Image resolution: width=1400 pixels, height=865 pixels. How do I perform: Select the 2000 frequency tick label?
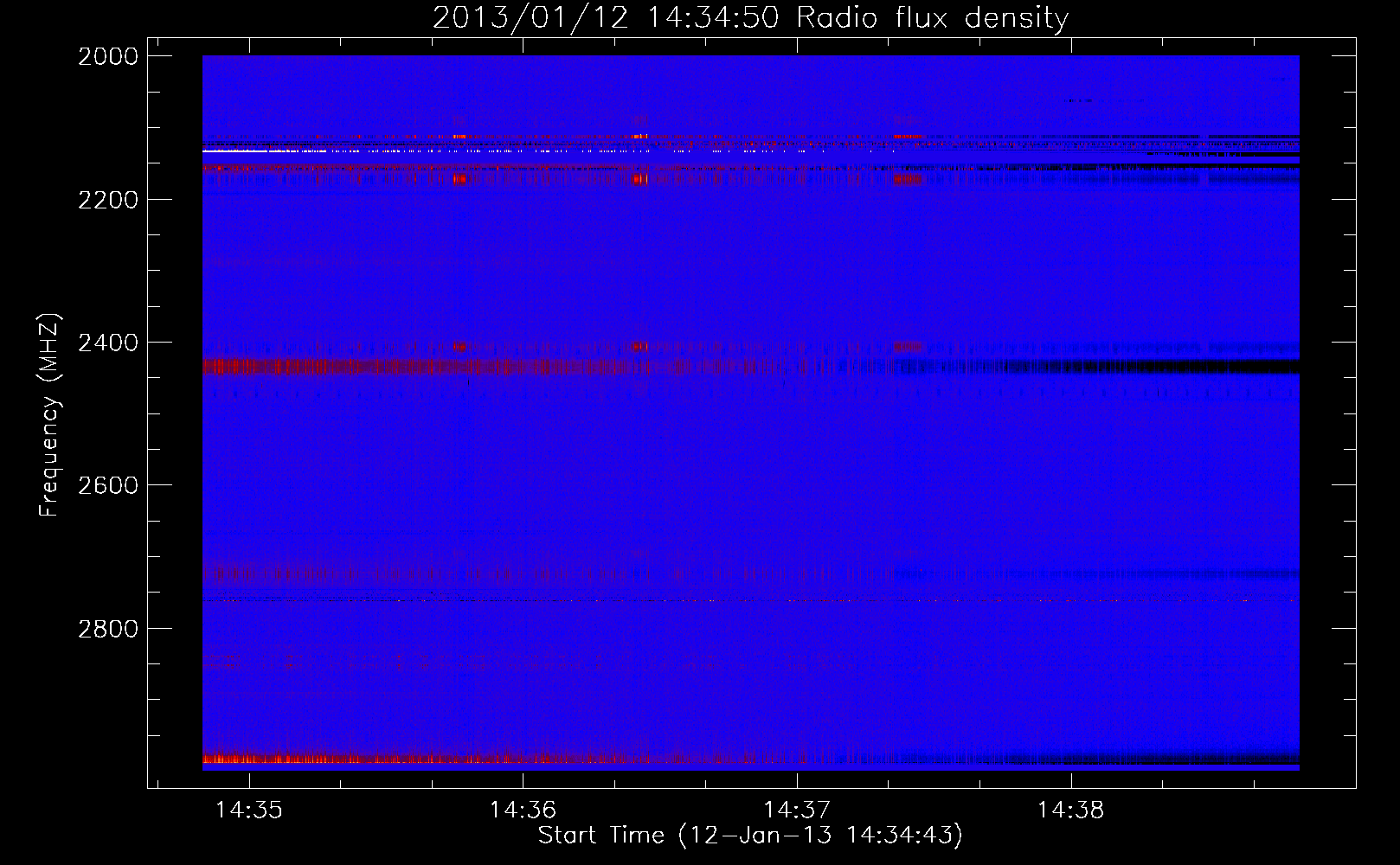pos(108,56)
